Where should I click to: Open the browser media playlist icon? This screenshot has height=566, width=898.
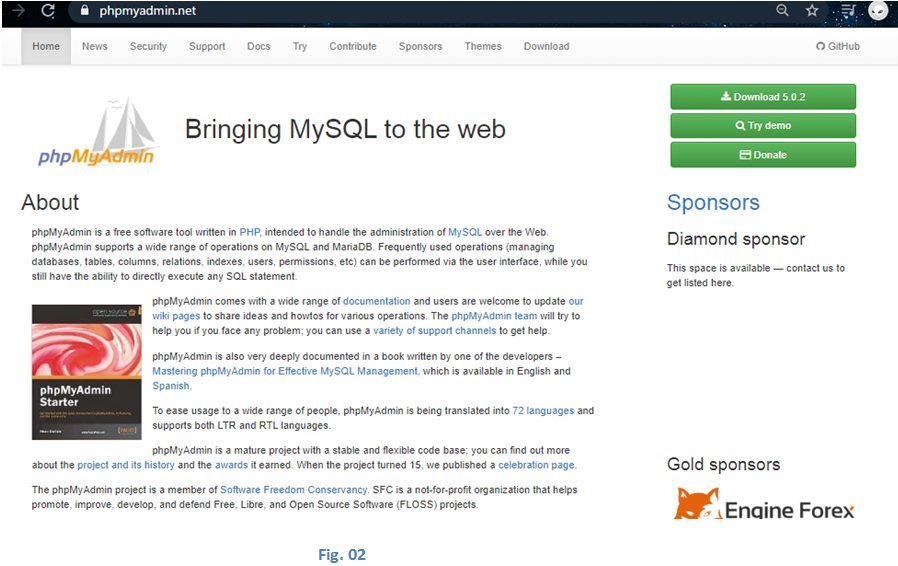(848, 11)
